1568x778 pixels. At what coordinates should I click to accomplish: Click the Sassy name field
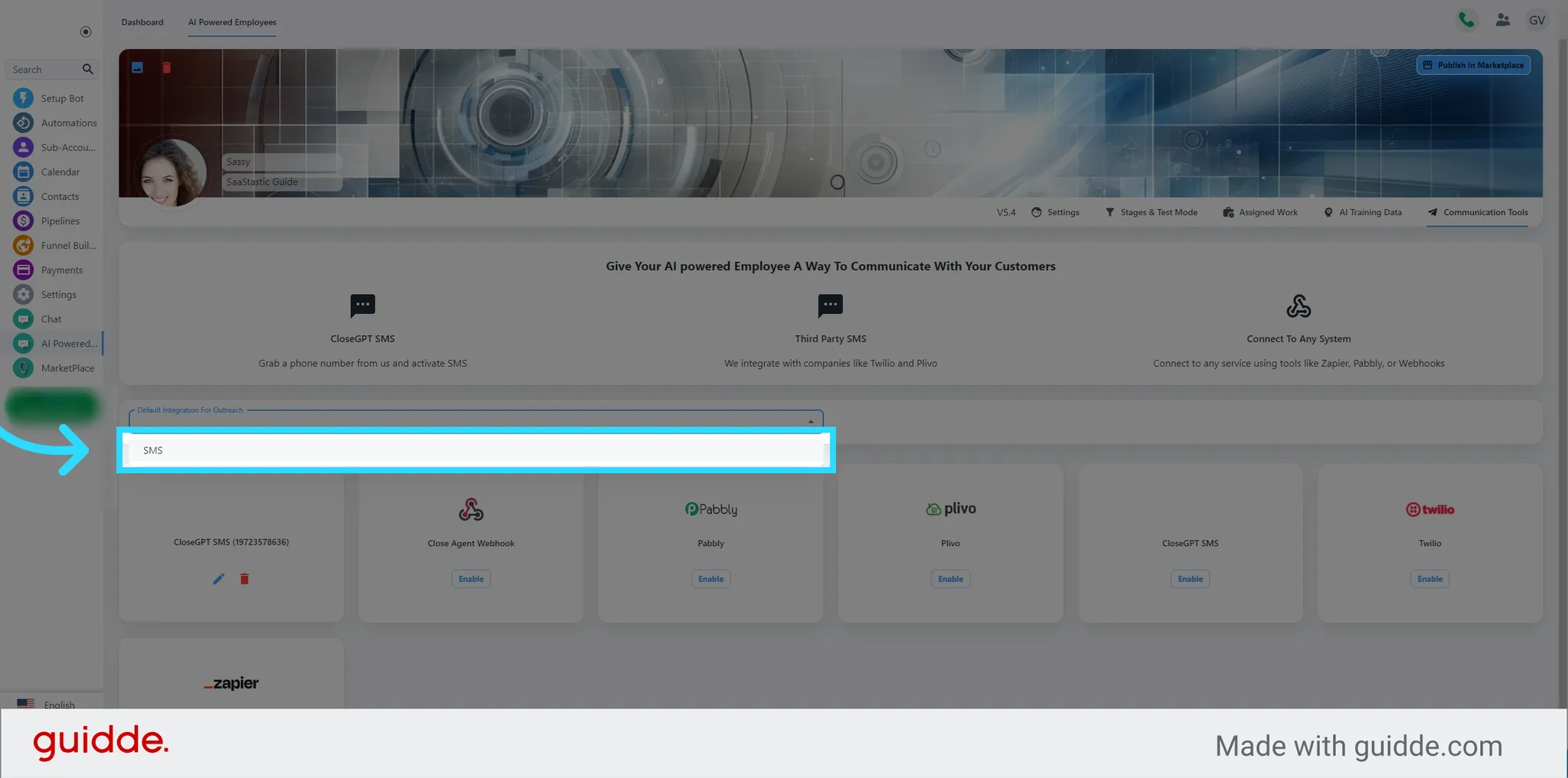[281, 162]
